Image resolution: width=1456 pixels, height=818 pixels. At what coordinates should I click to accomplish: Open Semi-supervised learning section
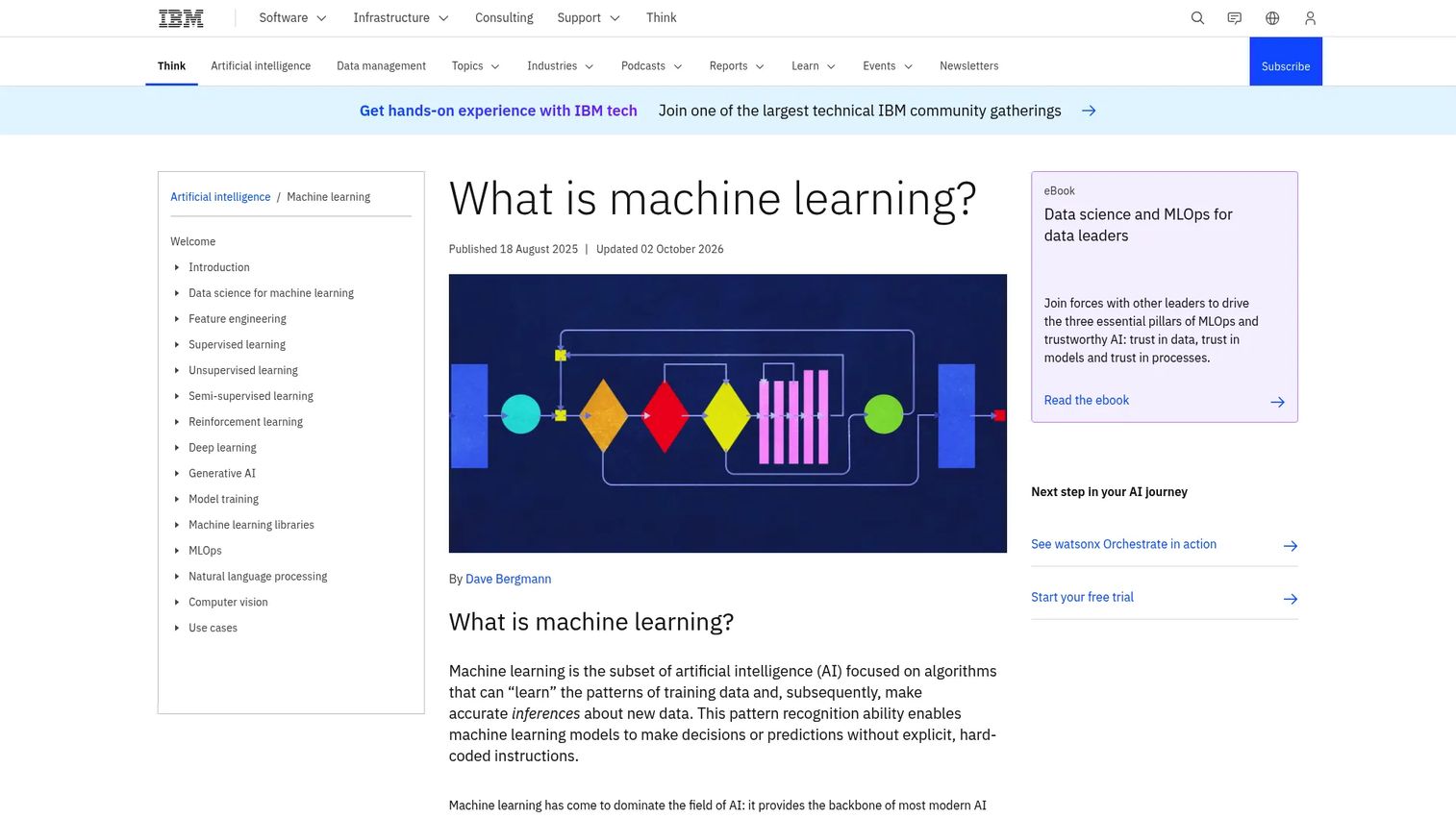coord(251,396)
